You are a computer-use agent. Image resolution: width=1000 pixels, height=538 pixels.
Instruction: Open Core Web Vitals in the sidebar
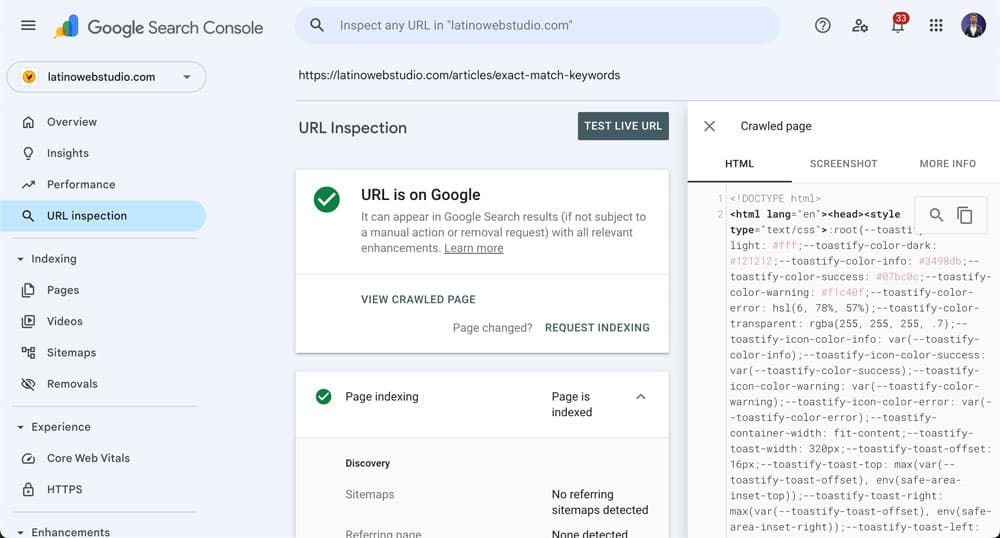coord(88,458)
